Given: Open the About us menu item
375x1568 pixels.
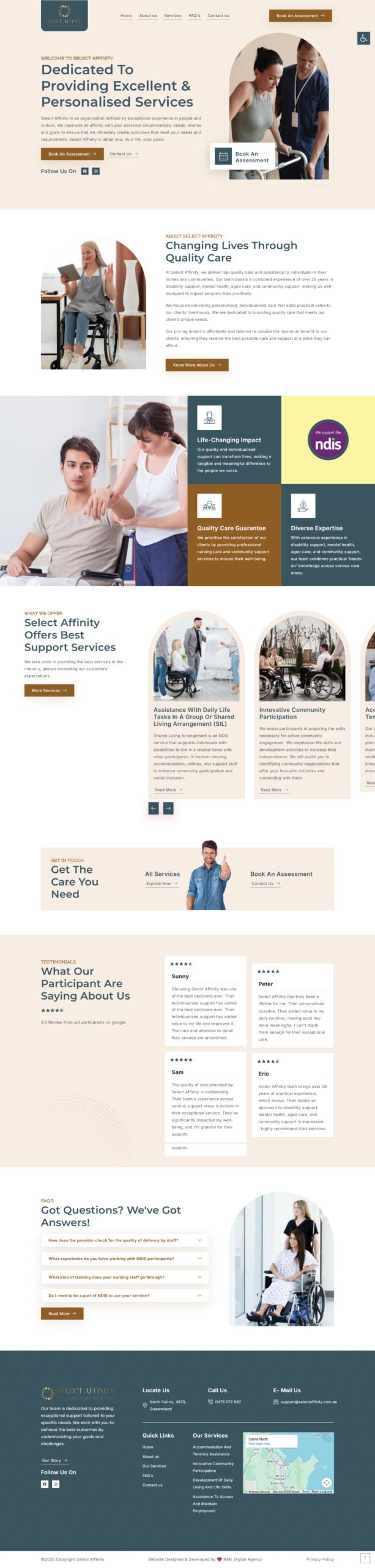Looking at the screenshot, I should tap(148, 16).
